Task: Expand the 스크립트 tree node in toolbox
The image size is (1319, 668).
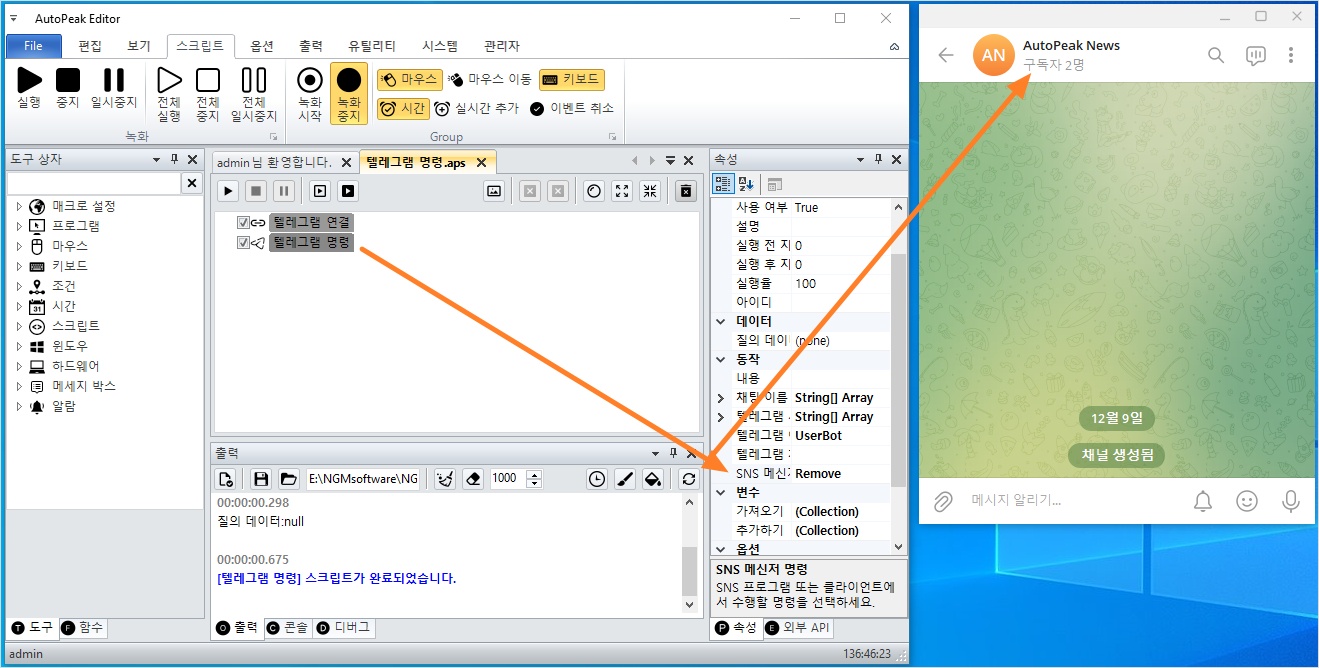Action: [x=18, y=326]
